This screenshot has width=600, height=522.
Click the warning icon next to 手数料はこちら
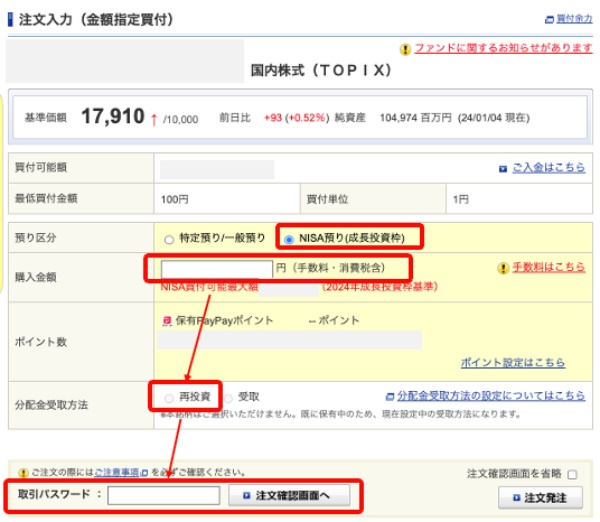pos(503,268)
